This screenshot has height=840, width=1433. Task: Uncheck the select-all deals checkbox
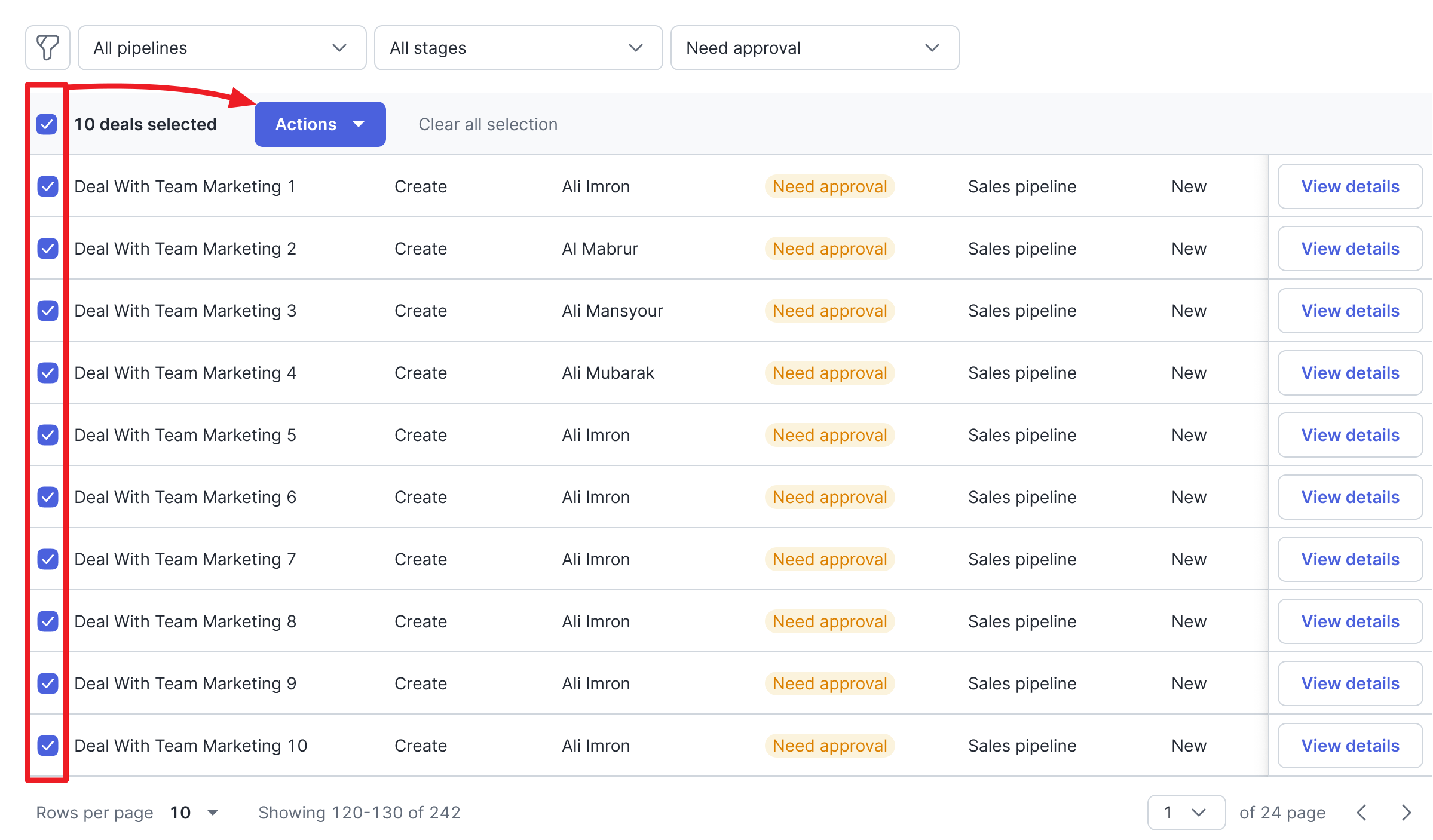click(47, 124)
